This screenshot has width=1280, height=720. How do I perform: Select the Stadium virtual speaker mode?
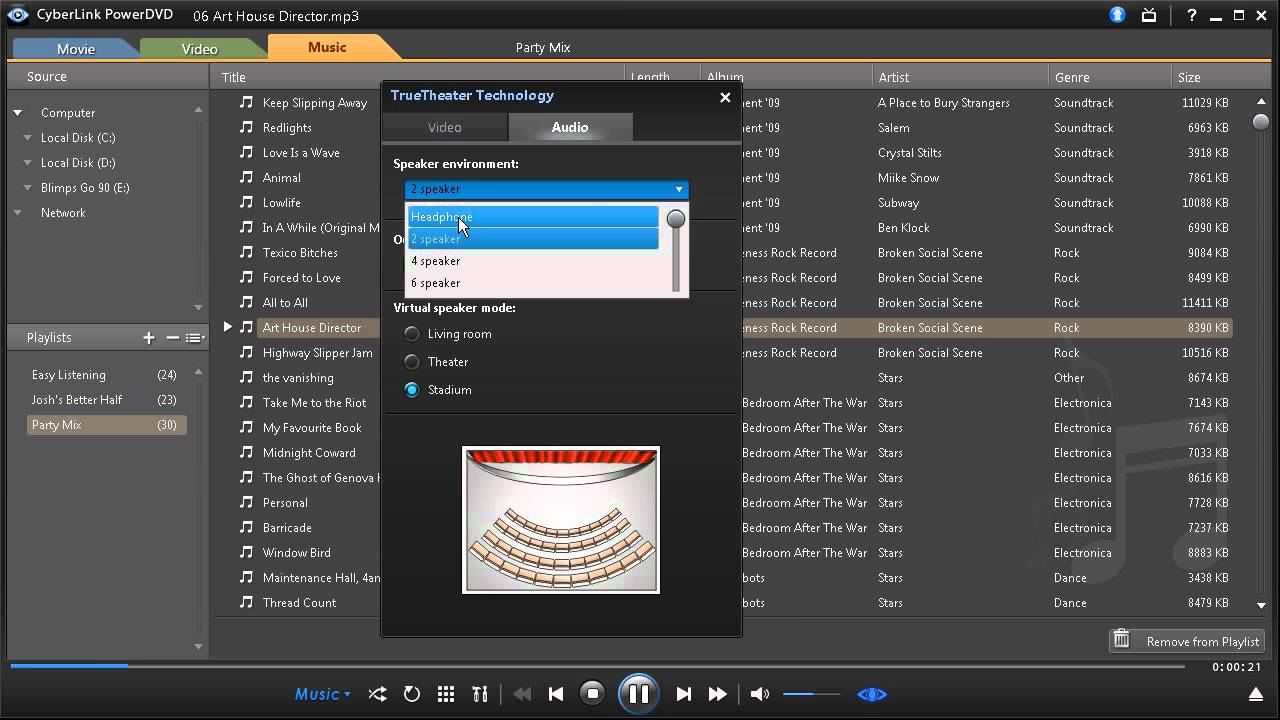[412, 390]
